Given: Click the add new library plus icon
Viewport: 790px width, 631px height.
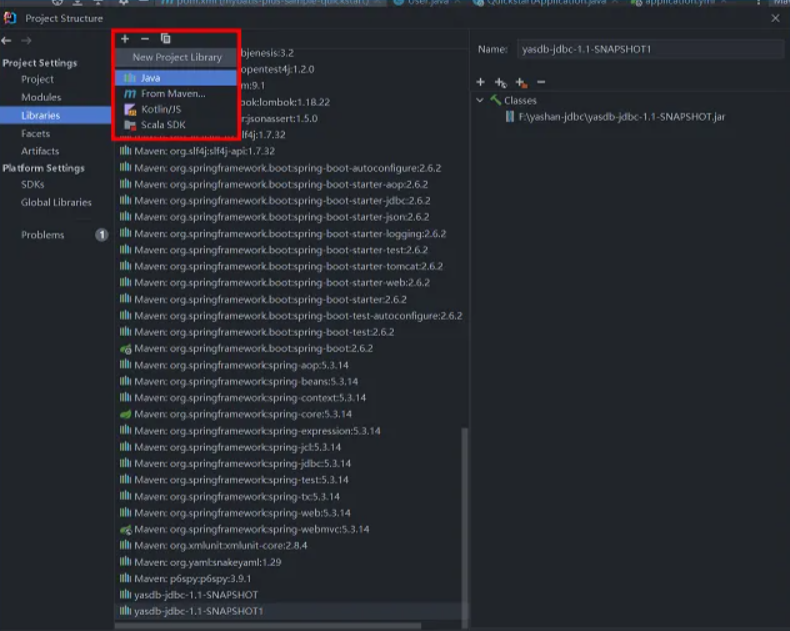Looking at the screenshot, I should point(125,39).
